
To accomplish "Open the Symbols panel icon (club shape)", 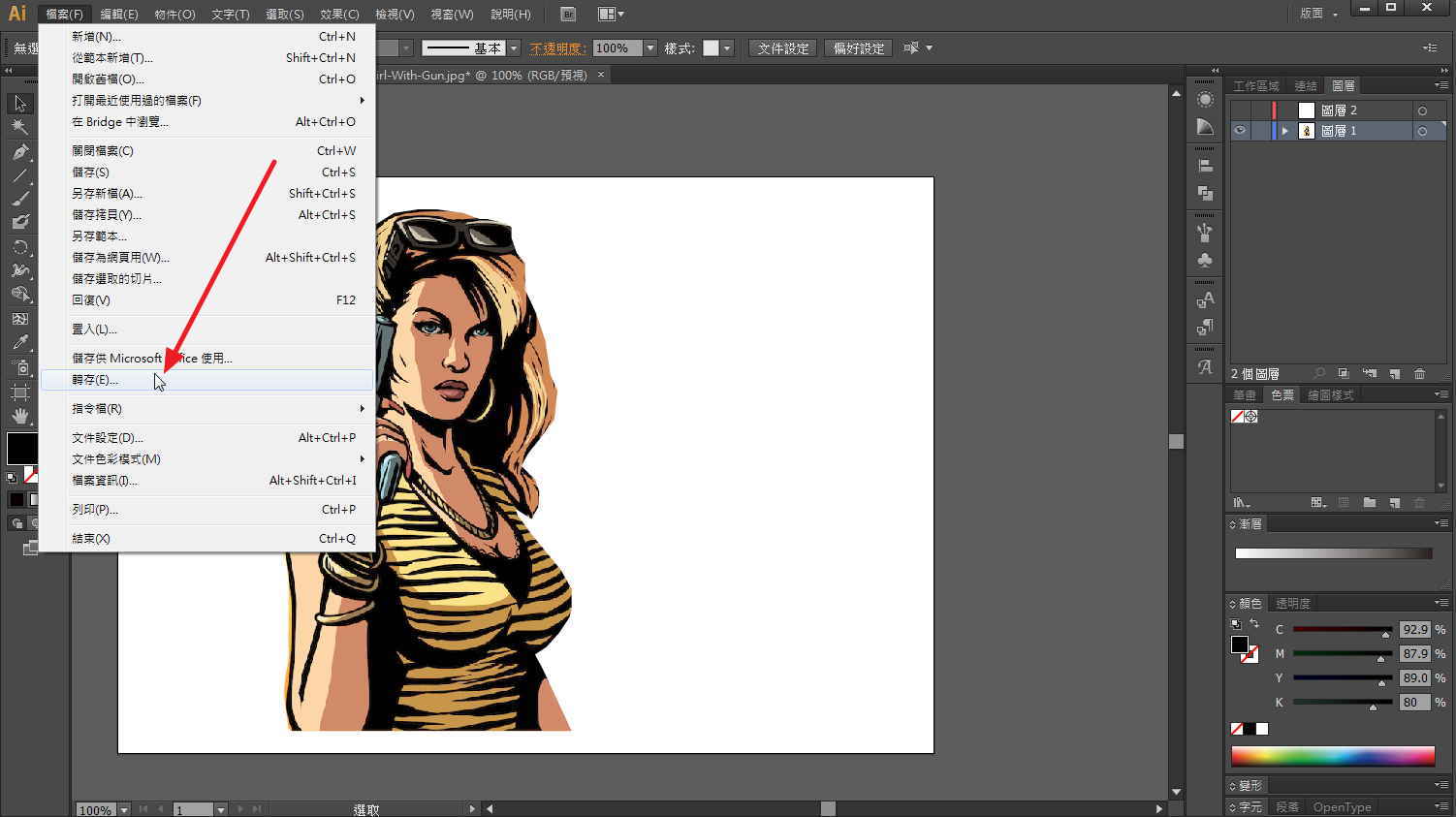I will (1205, 260).
